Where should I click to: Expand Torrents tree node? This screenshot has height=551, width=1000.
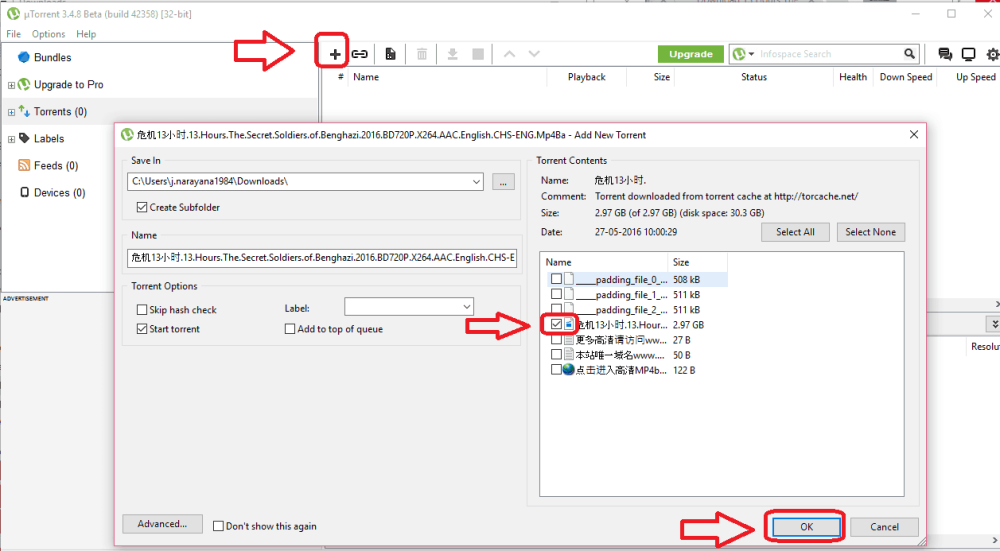[x=11, y=112]
